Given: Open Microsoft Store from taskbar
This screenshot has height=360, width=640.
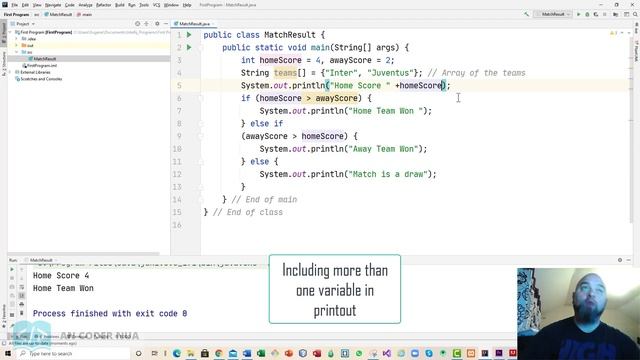Looking at the screenshot, I should pos(204,353).
